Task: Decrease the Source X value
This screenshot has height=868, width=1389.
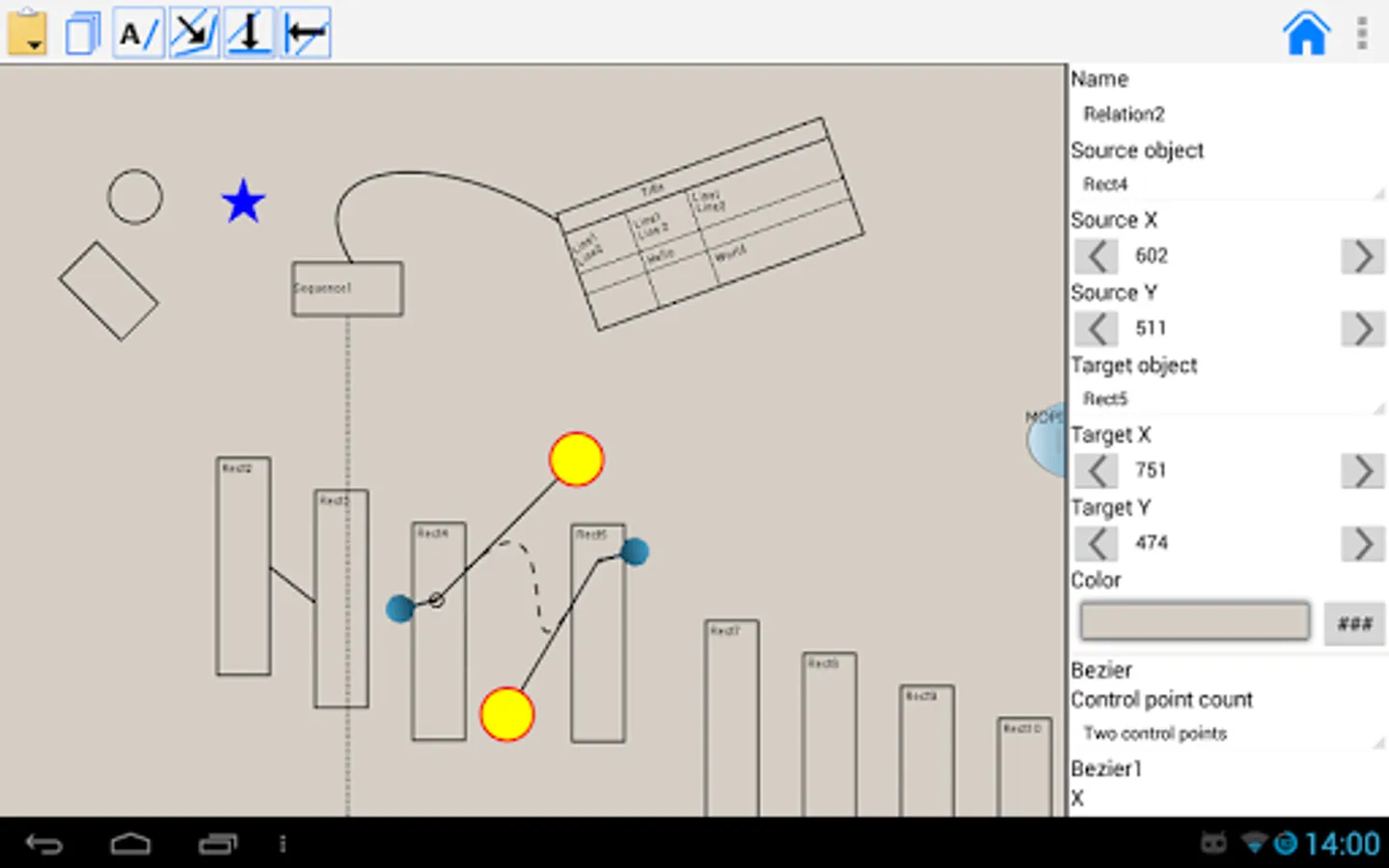Action: pyautogui.click(x=1097, y=257)
